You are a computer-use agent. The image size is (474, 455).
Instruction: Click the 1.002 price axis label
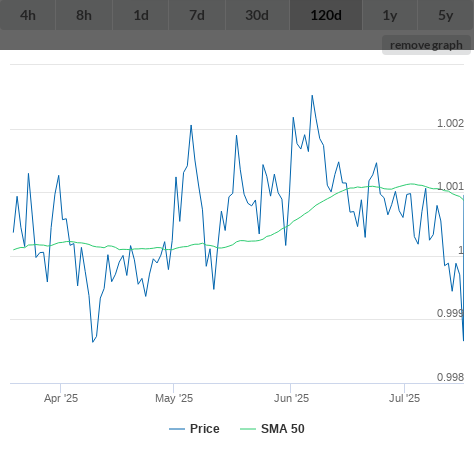(450, 123)
